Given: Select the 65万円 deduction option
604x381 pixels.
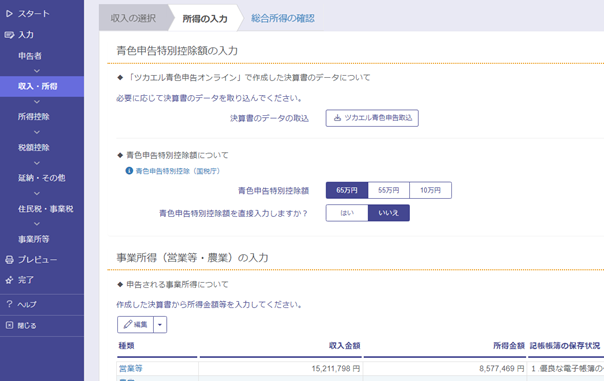Looking at the screenshot, I should coord(347,190).
